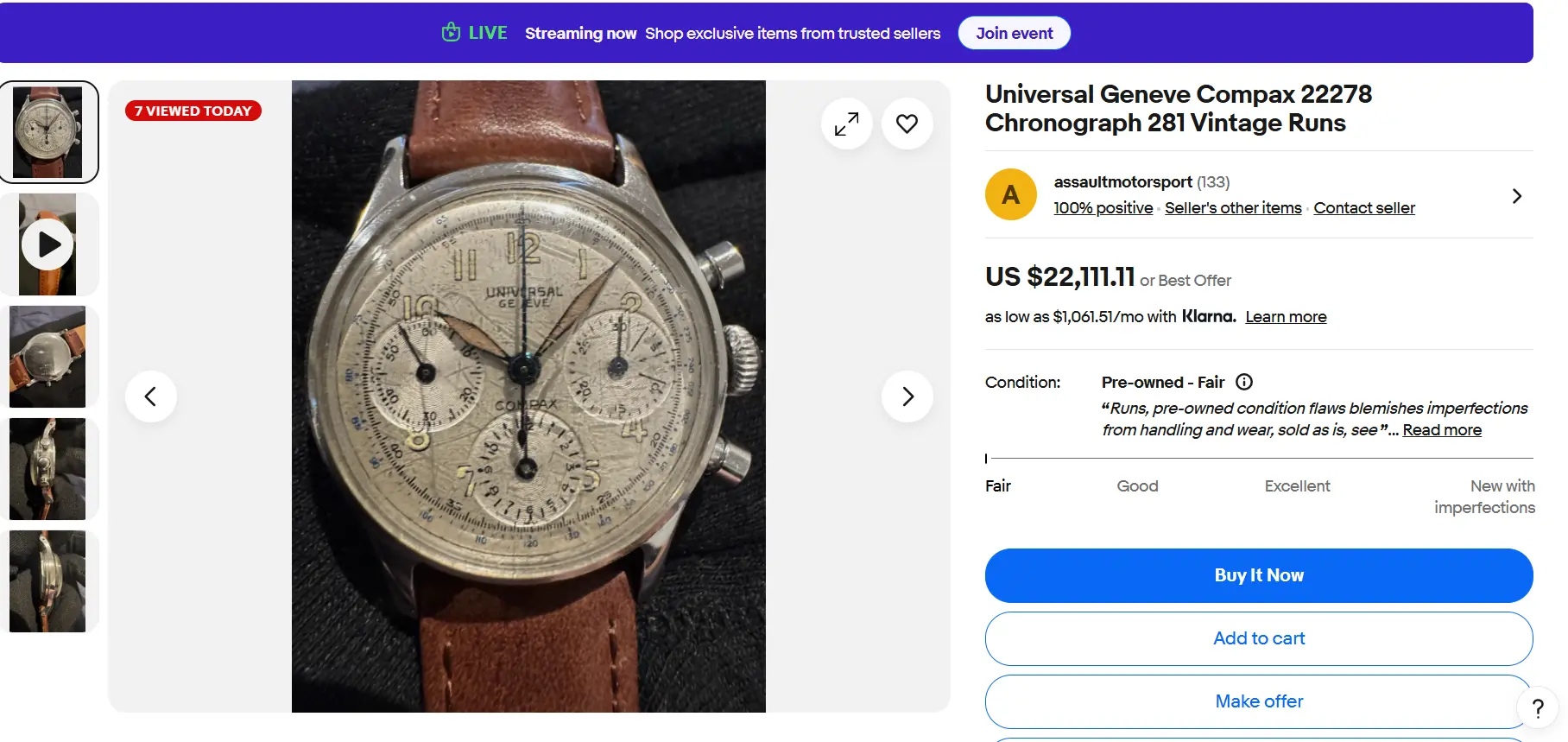
Task: Open the enlarged image view
Action: click(x=846, y=124)
